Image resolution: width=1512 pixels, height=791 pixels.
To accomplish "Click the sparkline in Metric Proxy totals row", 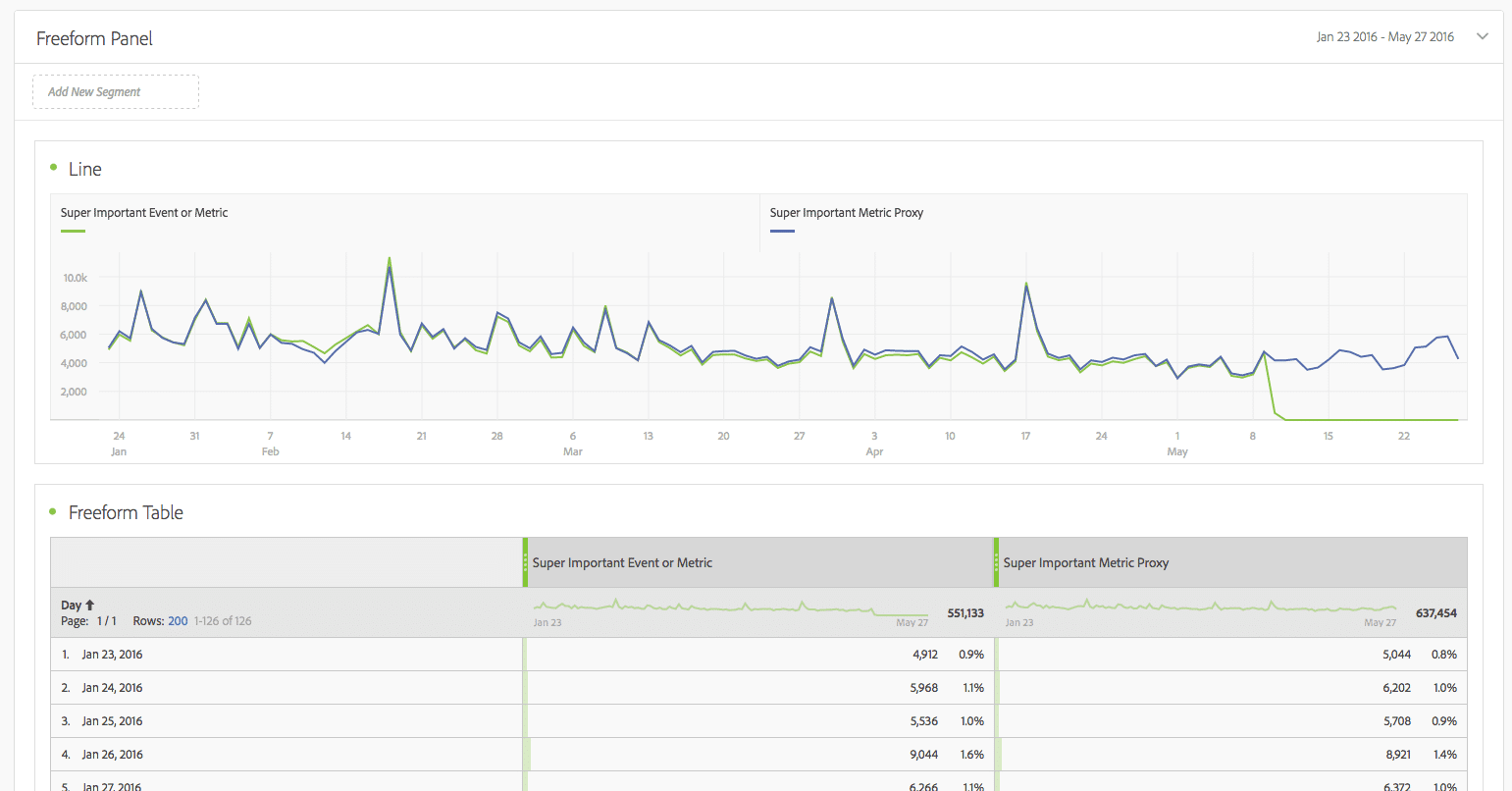I will click(x=1201, y=607).
